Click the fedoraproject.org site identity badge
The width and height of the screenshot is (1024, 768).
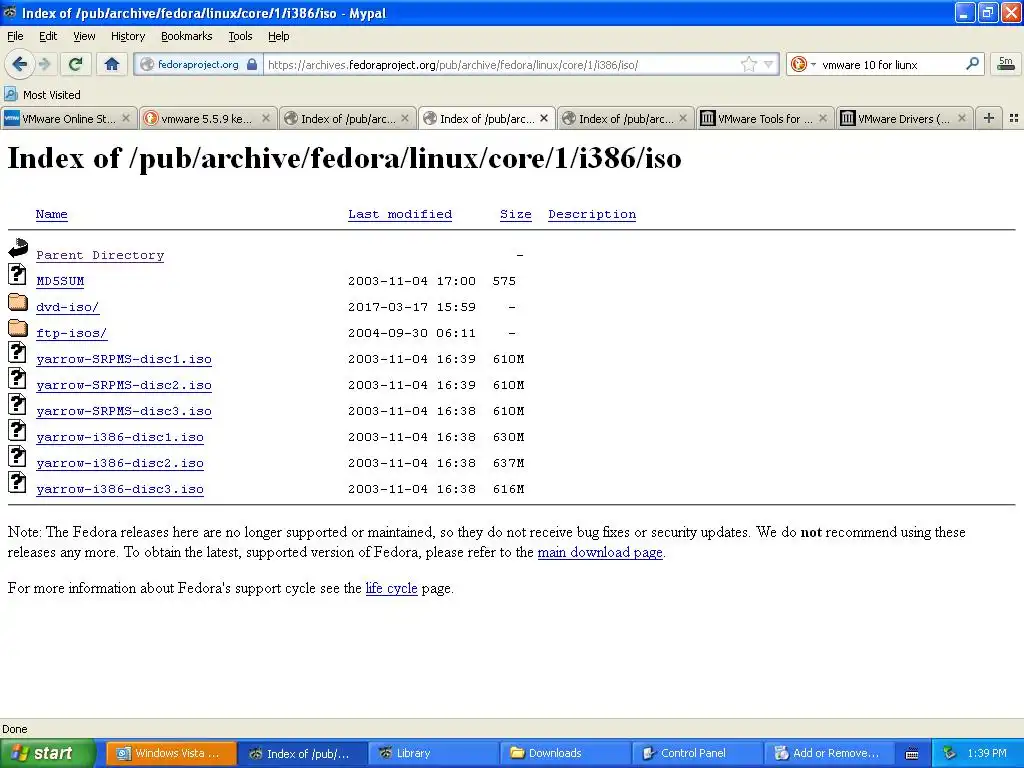point(199,64)
